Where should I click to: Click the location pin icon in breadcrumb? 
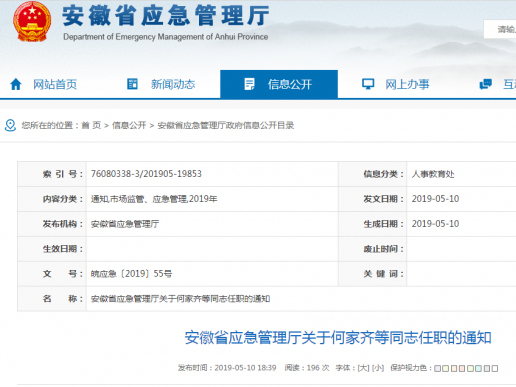click(x=10, y=125)
